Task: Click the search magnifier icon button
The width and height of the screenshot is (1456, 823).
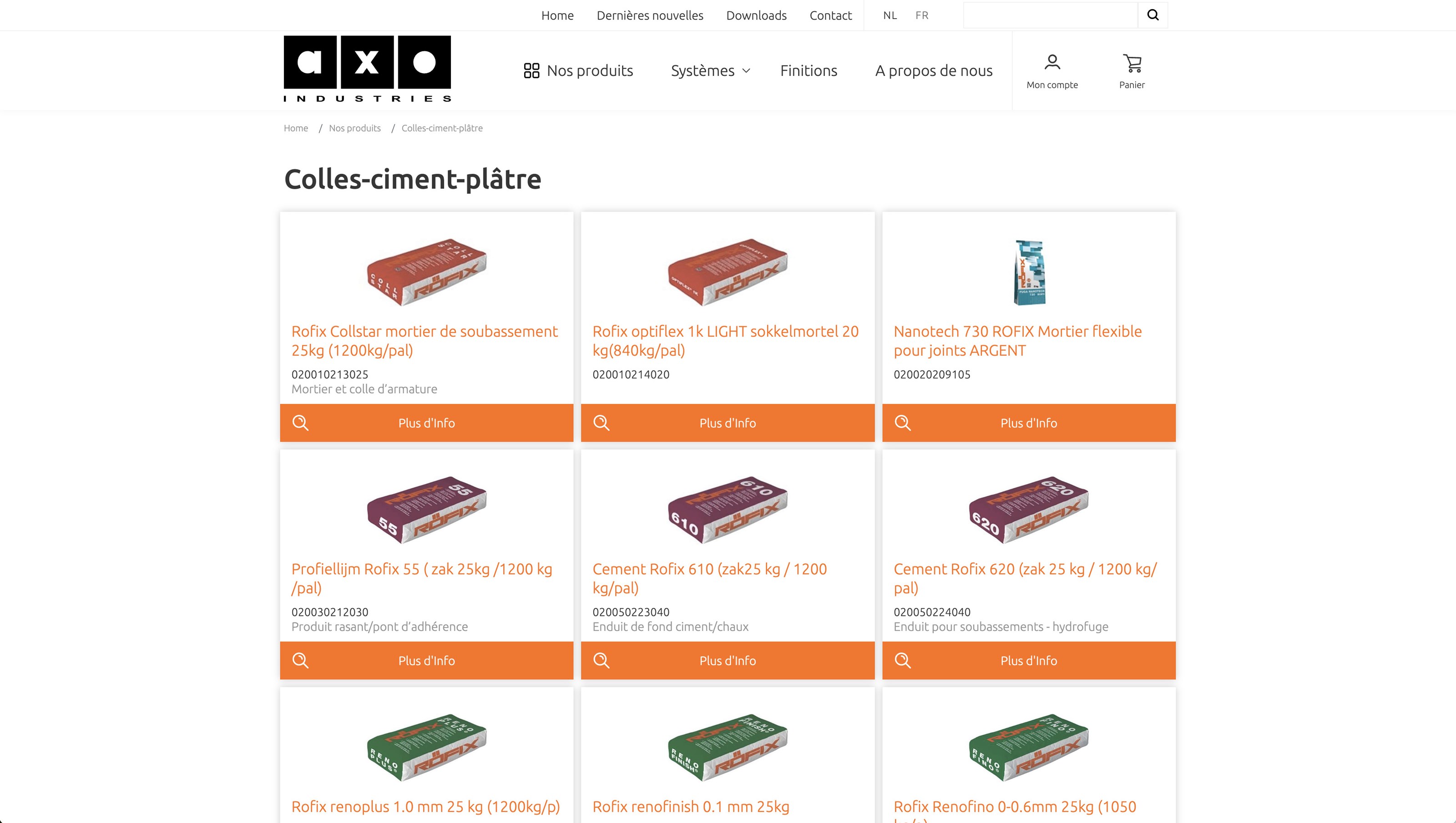Action: tap(1153, 15)
